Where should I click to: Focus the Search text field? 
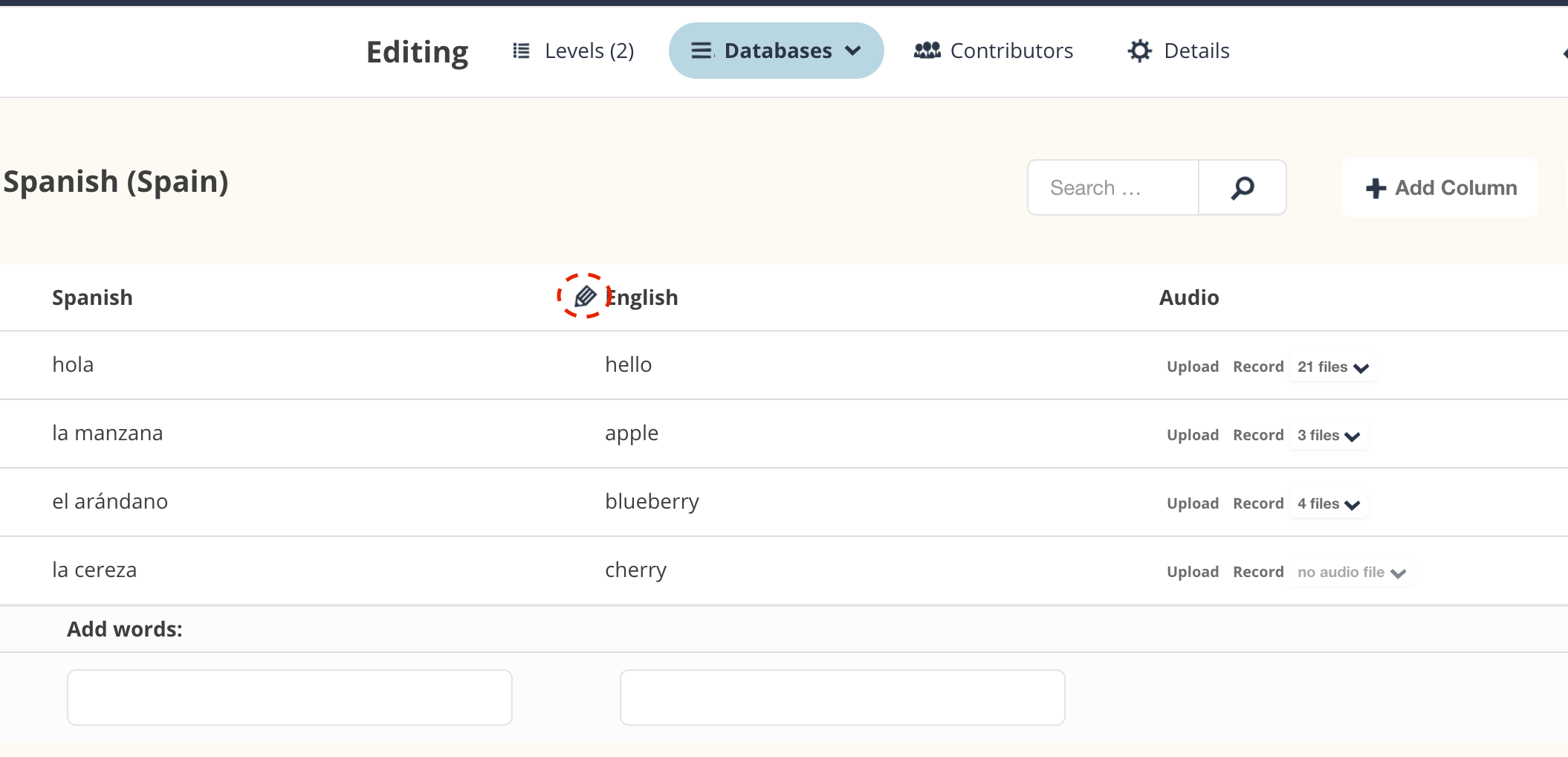click(x=1112, y=188)
